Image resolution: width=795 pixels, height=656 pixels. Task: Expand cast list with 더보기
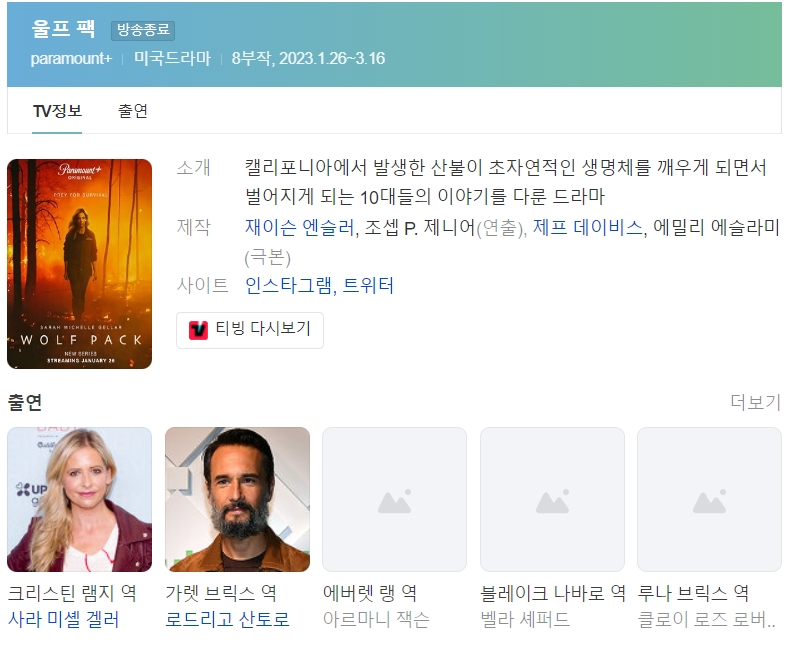point(755,402)
